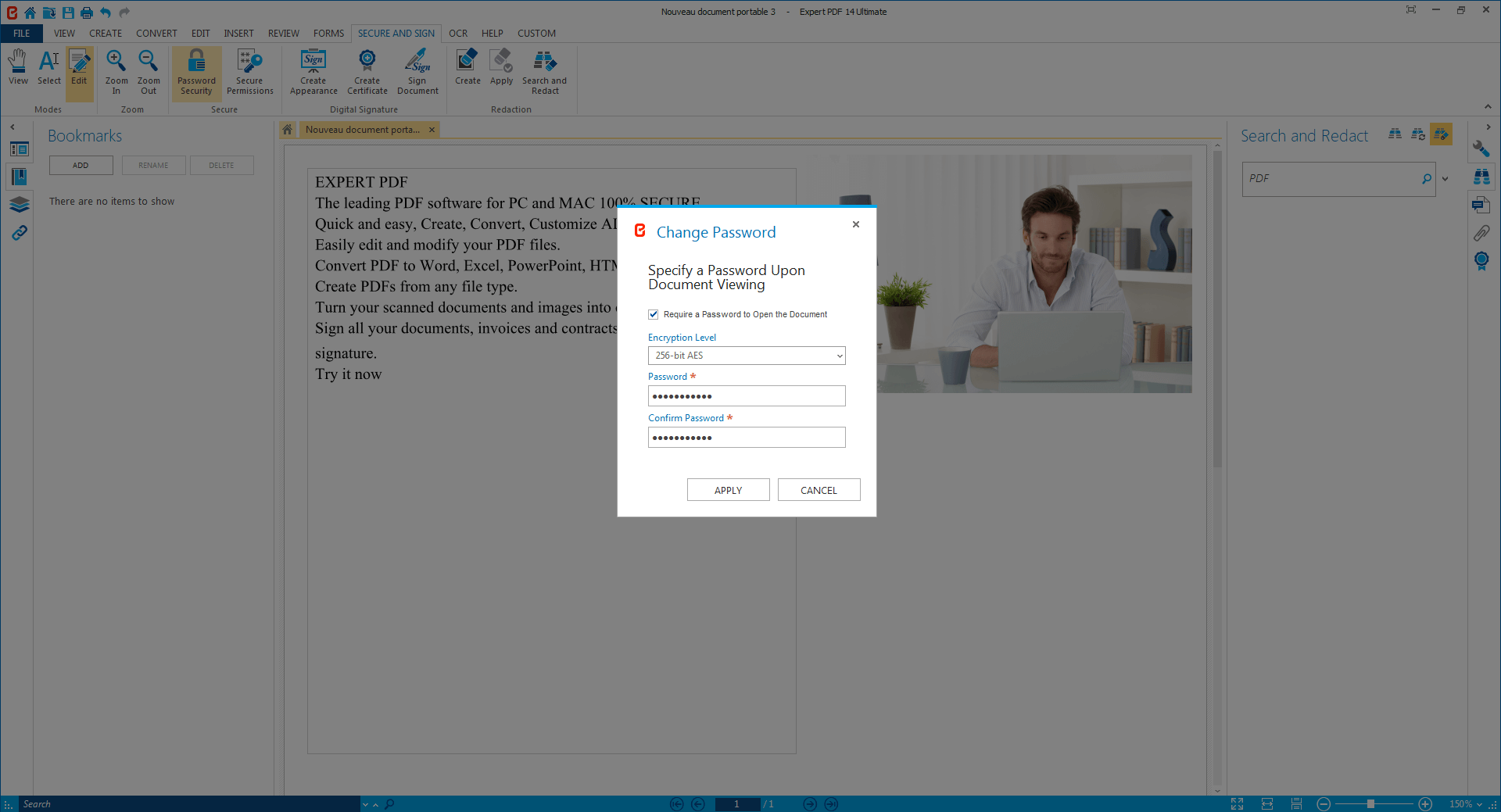Go to the first page
This screenshot has height=812, width=1501.
pyautogui.click(x=677, y=804)
